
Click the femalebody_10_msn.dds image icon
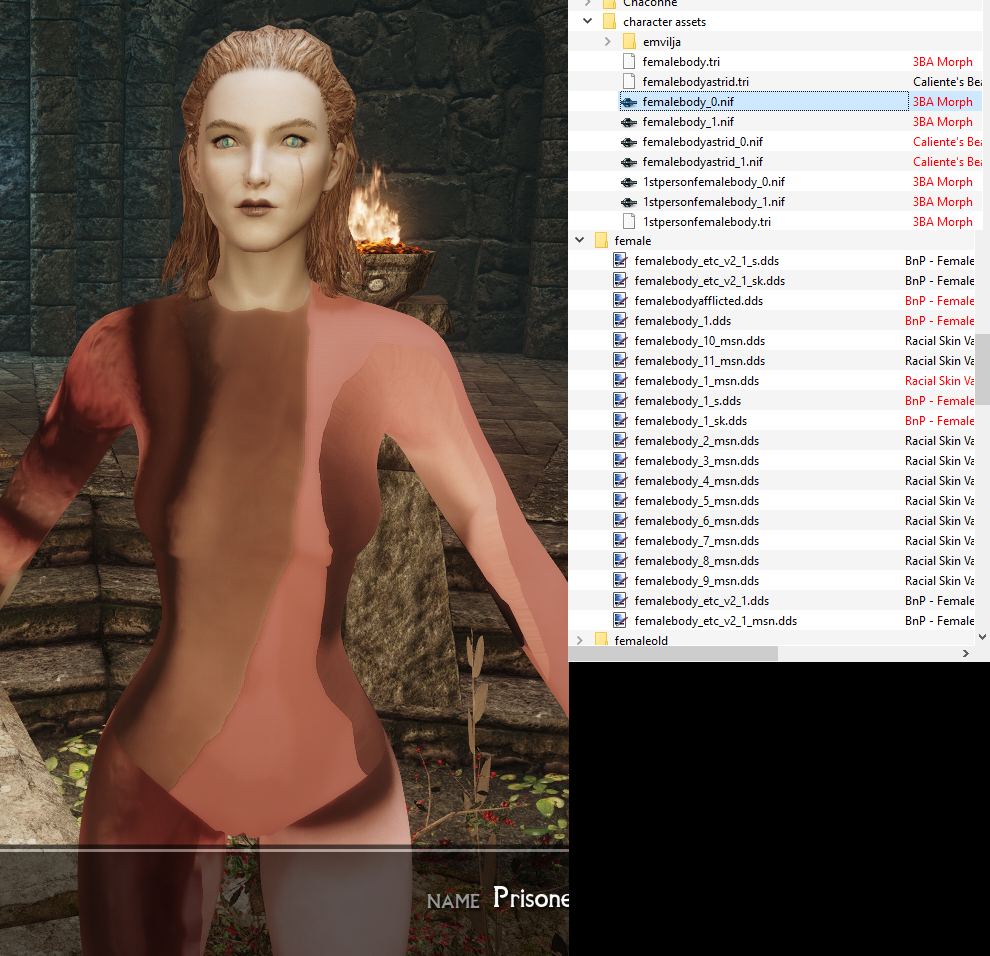[x=620, y=340]
